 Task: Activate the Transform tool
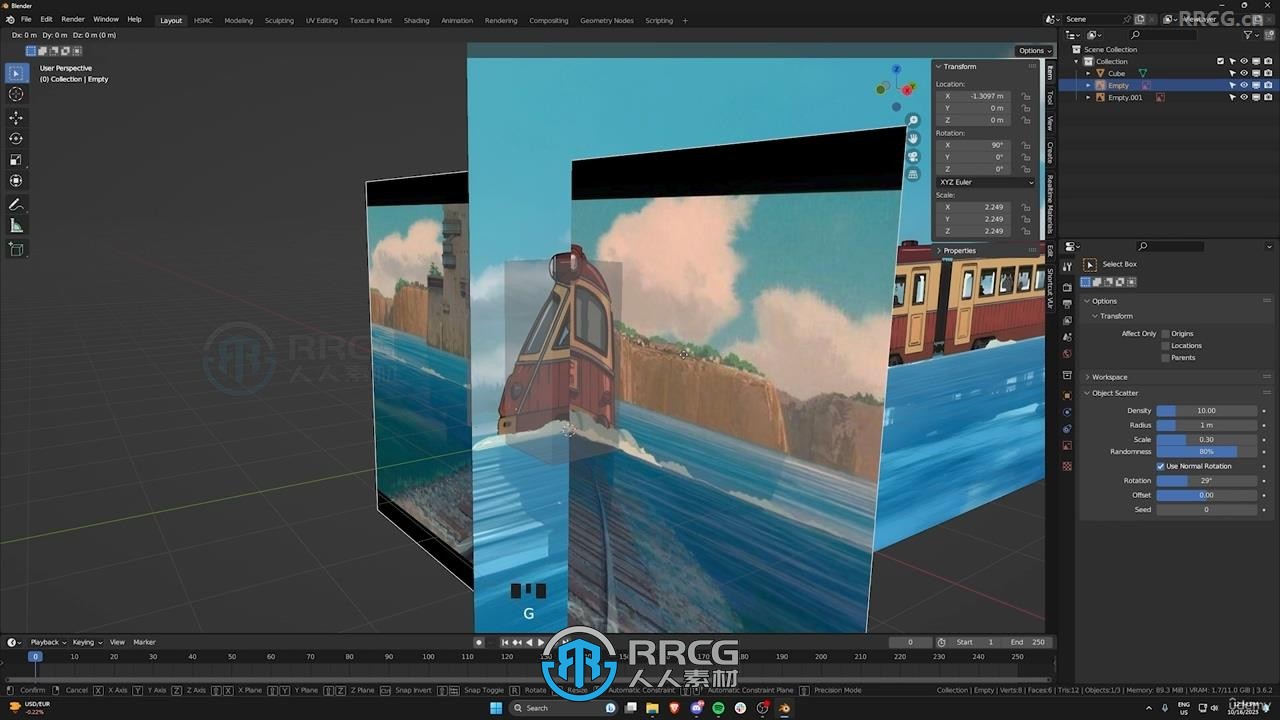[16, 181]
